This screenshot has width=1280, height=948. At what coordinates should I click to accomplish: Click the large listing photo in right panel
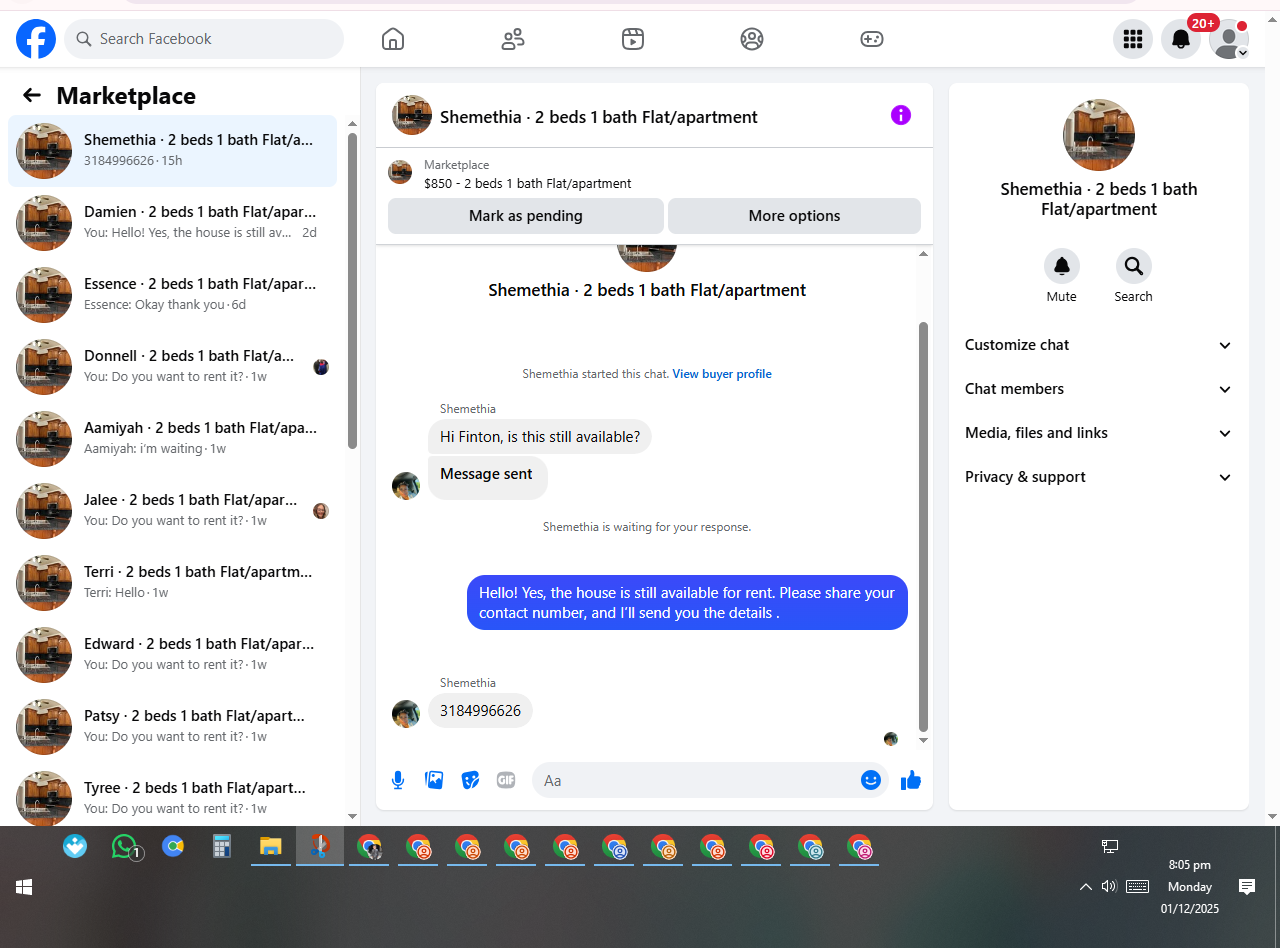[x=1099, y=135]
